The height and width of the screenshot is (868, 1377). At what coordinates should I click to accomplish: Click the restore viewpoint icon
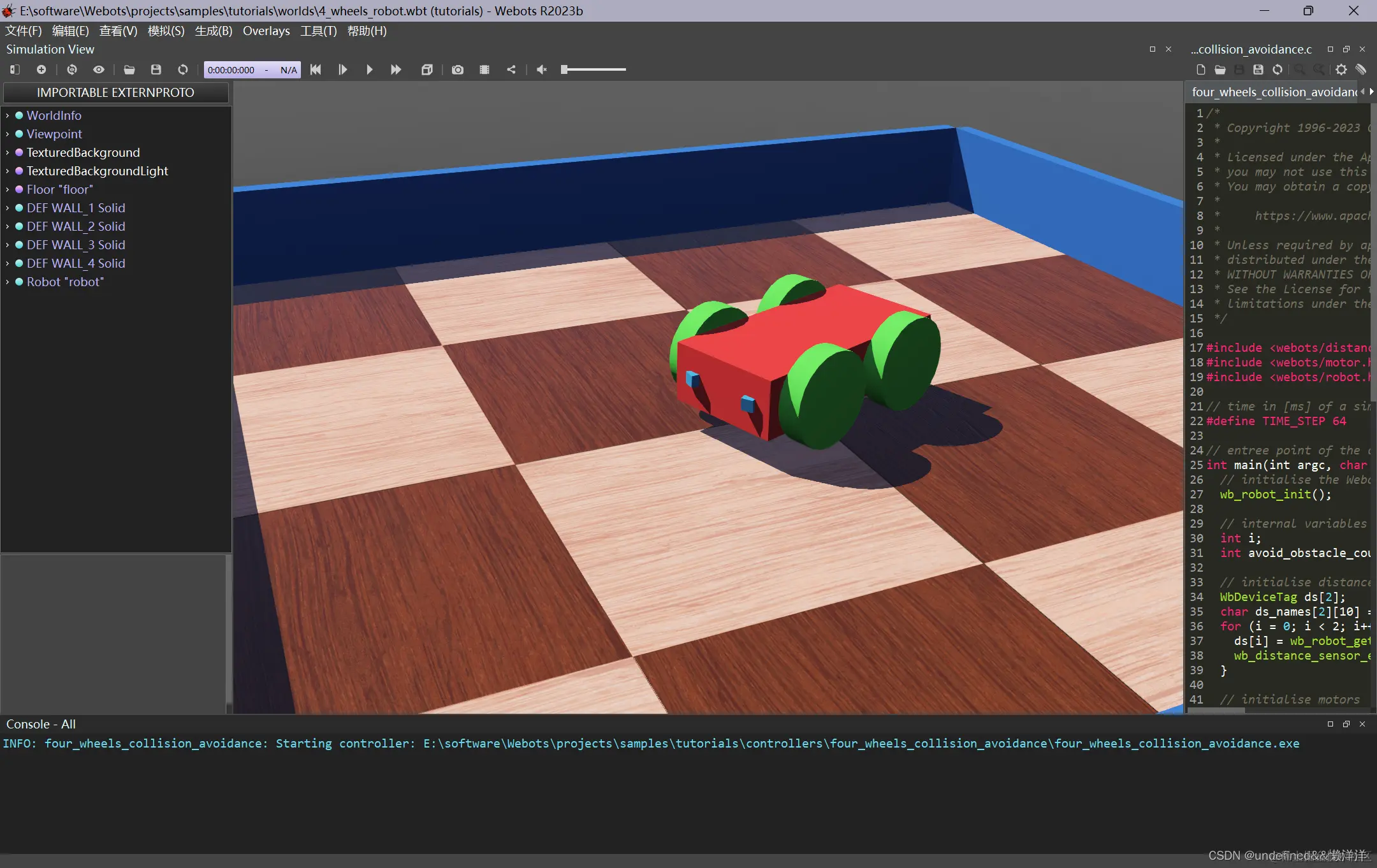(72, 69)
